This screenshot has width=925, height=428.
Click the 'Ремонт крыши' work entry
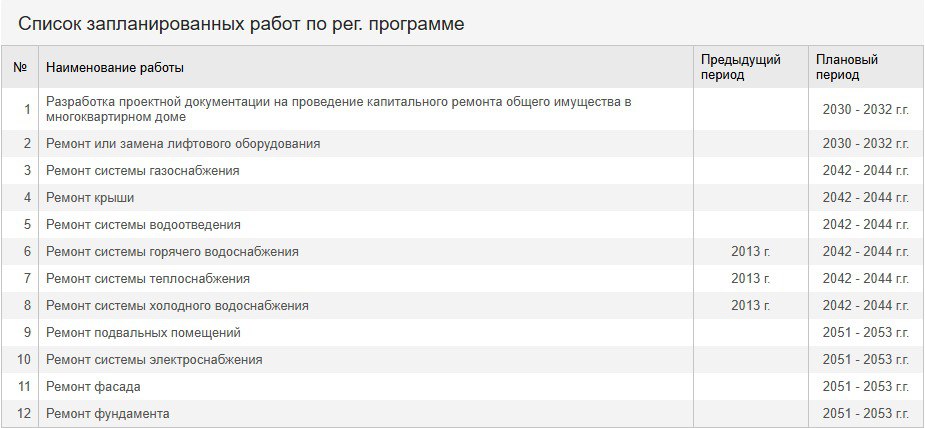click(x=90, y=198)
